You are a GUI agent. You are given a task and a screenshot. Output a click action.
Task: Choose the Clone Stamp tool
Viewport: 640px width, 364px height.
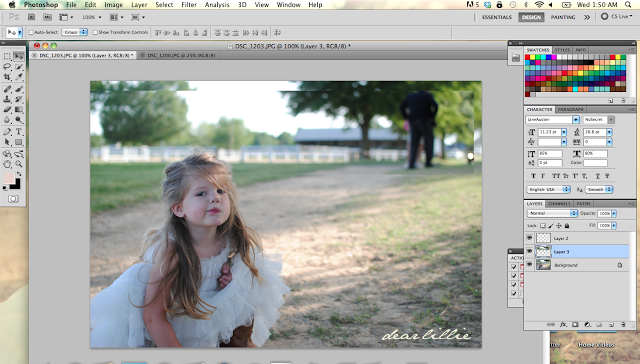pyautogui.click(x=7, y=99)
